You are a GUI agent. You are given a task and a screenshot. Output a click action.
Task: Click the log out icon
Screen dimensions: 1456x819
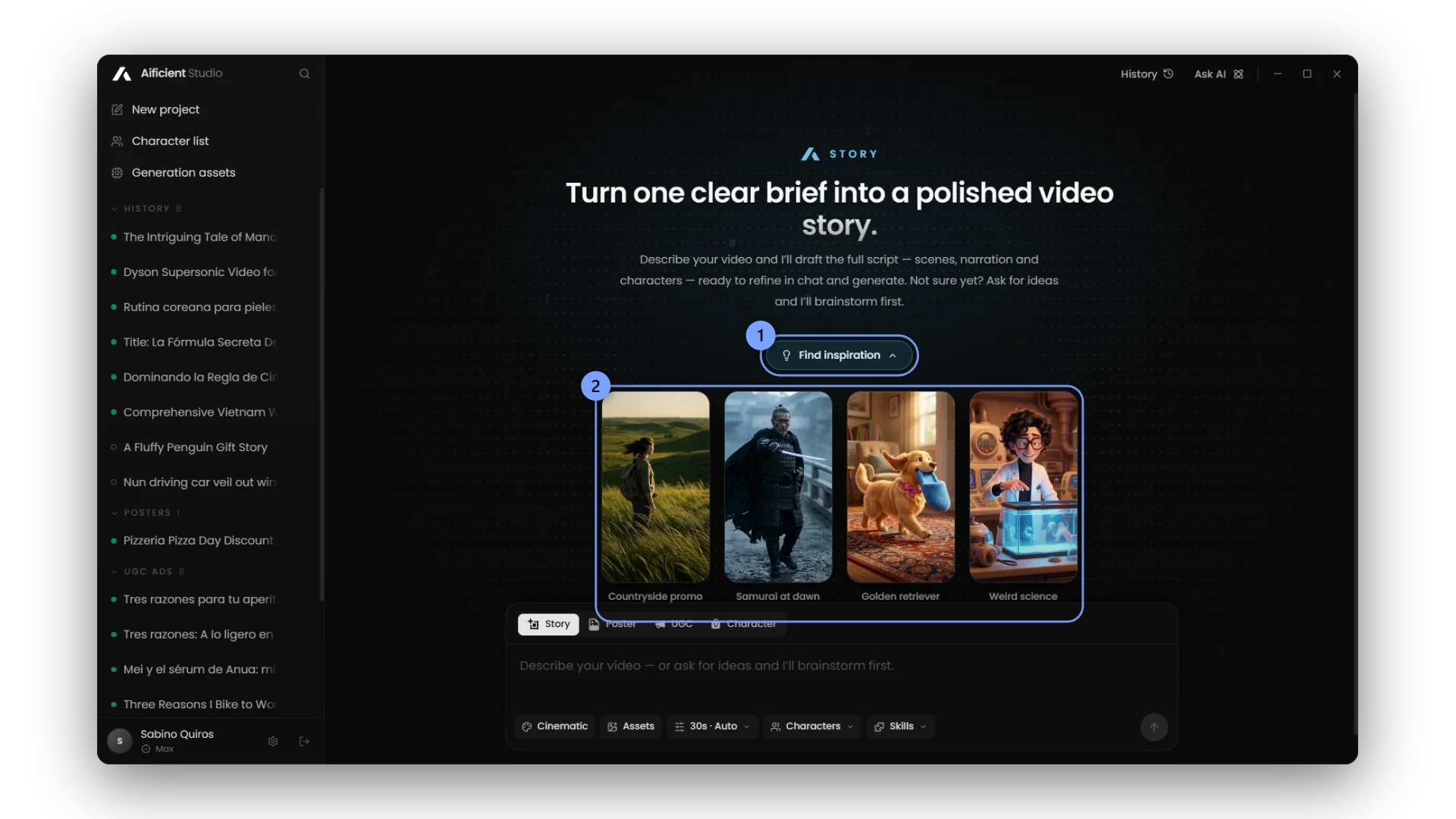tap(305, 741)
